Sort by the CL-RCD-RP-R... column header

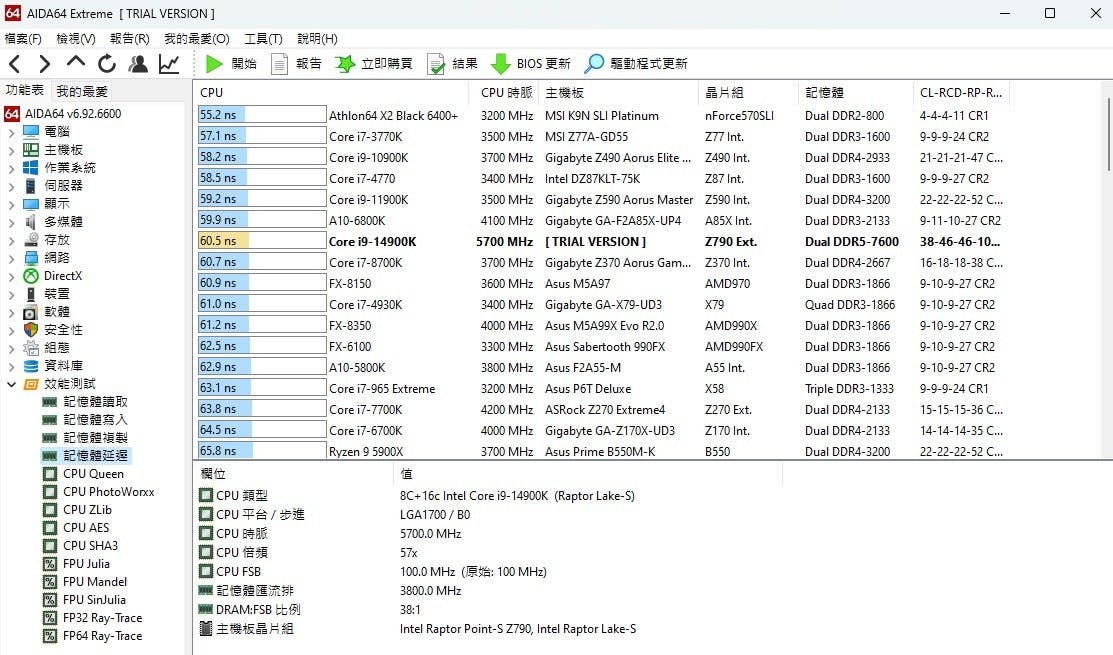(x=961, y=92)
